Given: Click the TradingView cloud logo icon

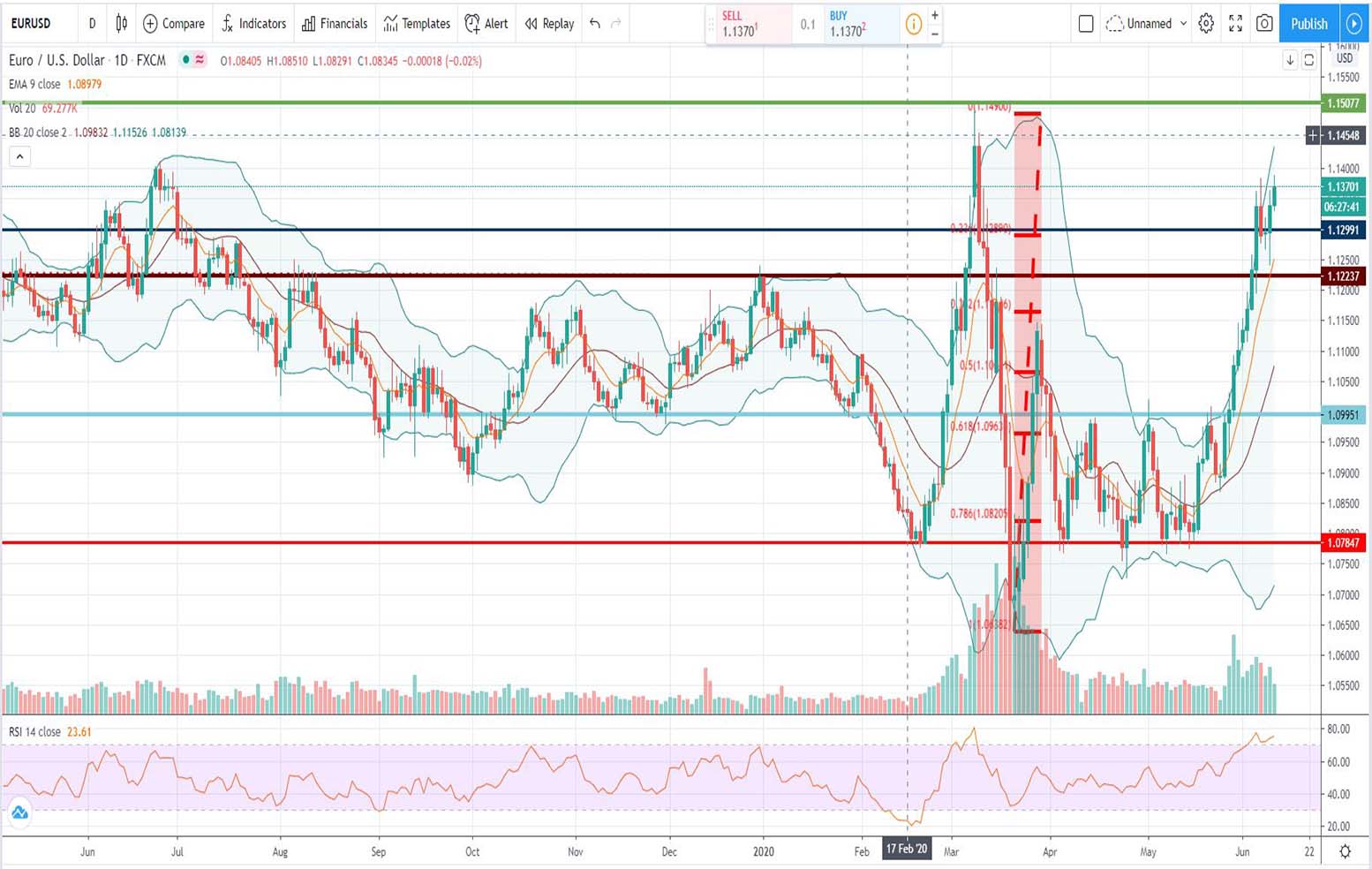Looking at the screenshot, I should (x=19, y=812).
